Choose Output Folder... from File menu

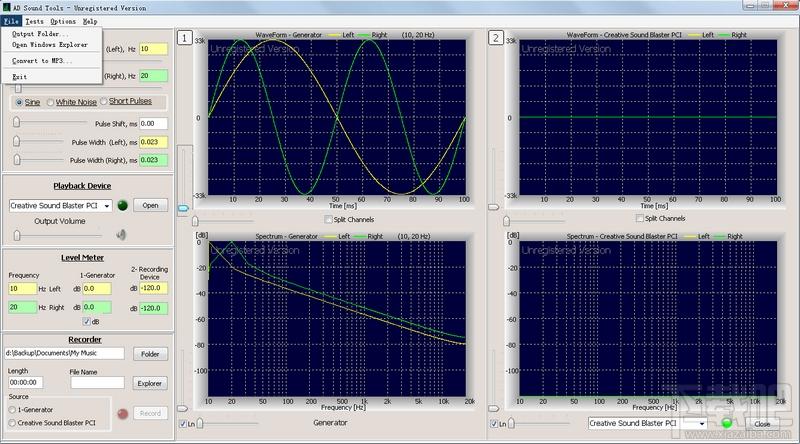coord(40,34)
